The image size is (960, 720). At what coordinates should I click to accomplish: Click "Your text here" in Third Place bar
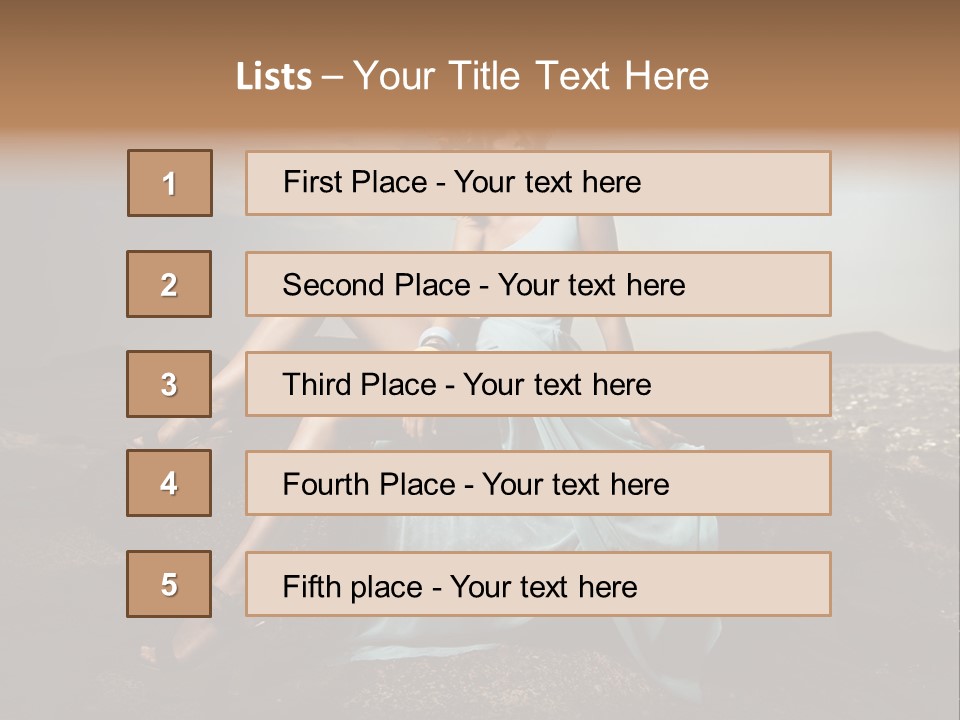pyautogui.click(x=557, y=385)
